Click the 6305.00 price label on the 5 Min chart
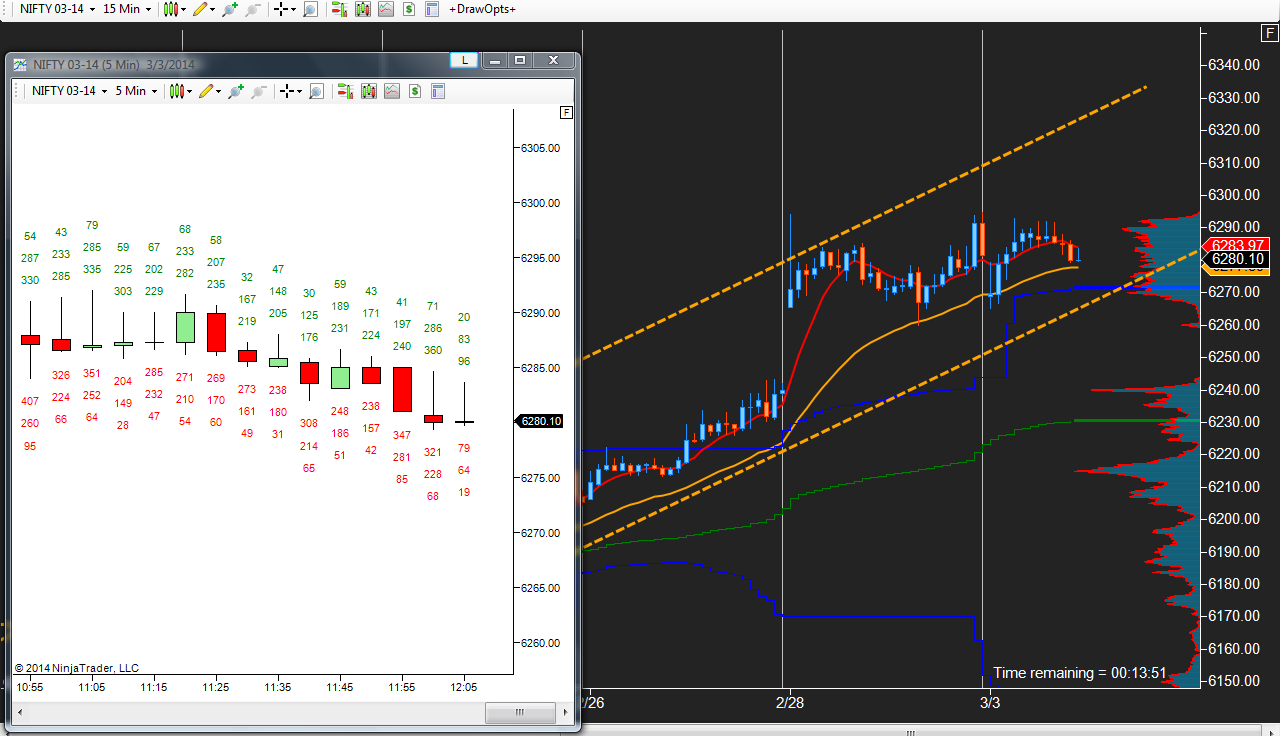 point(540,148)
